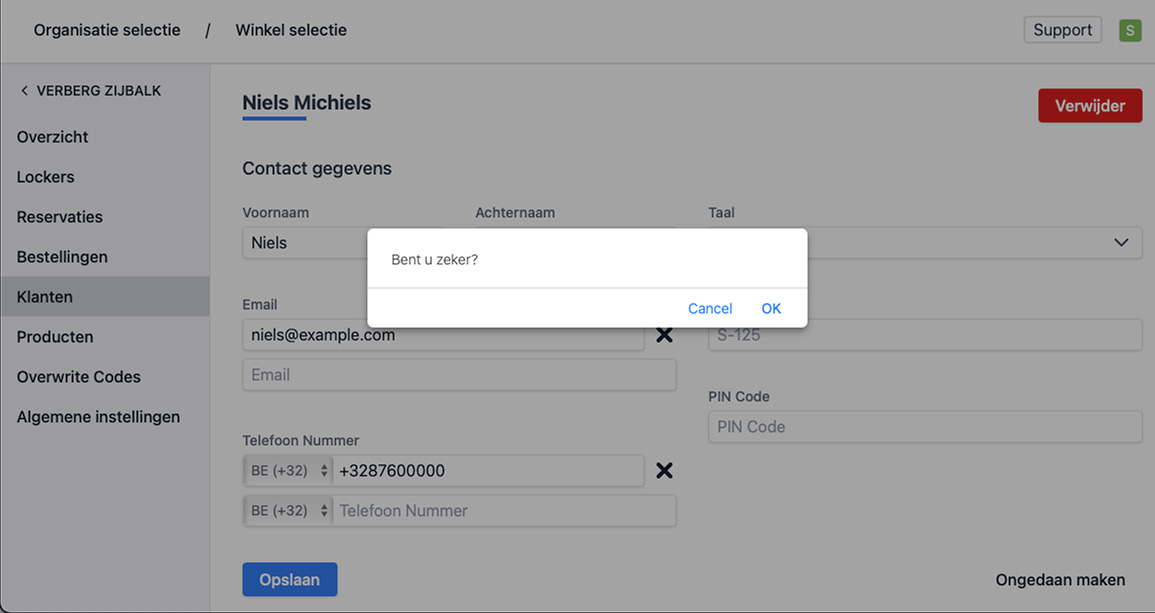Select Producten in the sidebar
This screenshot has width=1155, height=613.
click(55, 337)
